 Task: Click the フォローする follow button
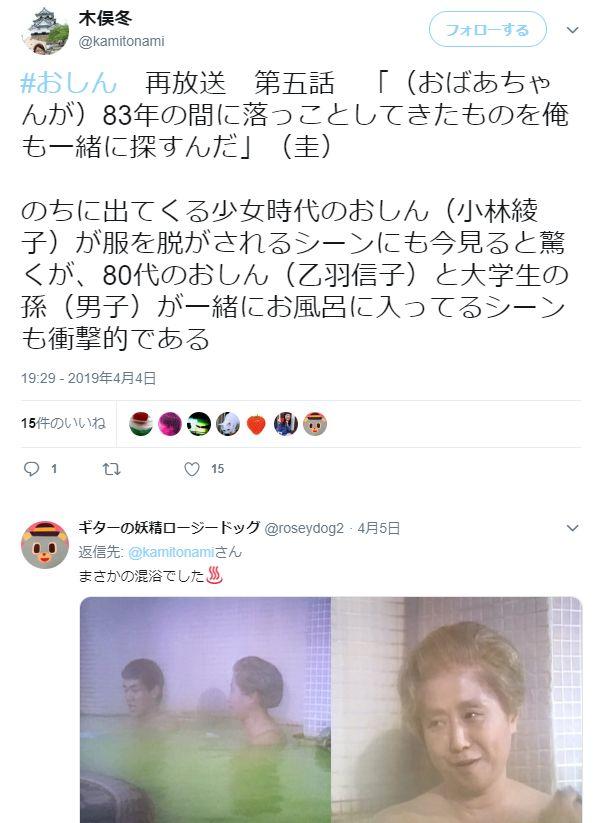point(488,29)
